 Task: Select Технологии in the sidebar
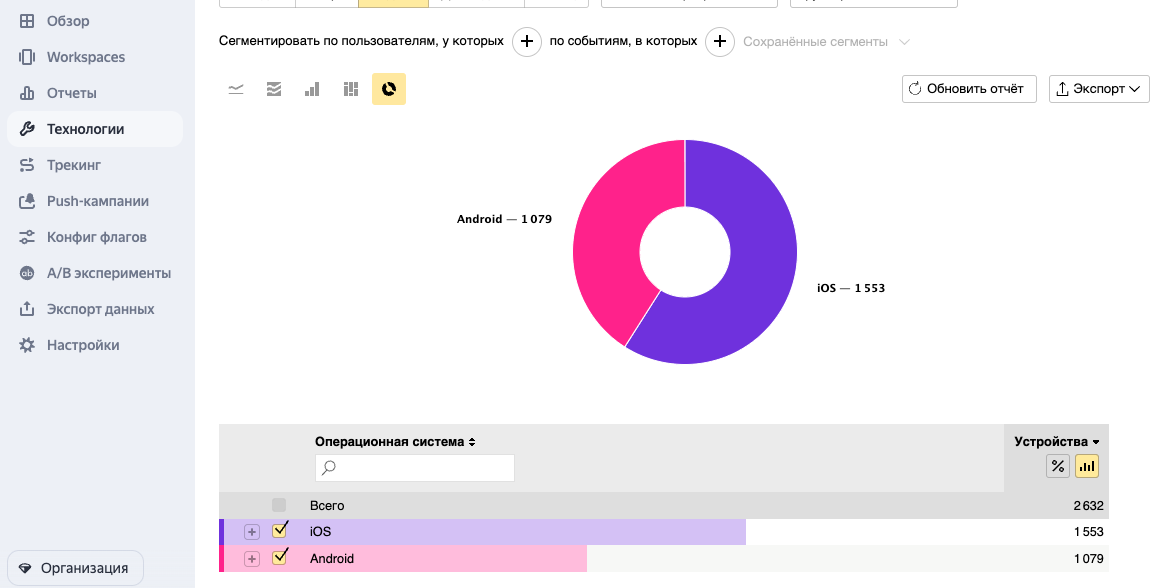pos(94,129)
